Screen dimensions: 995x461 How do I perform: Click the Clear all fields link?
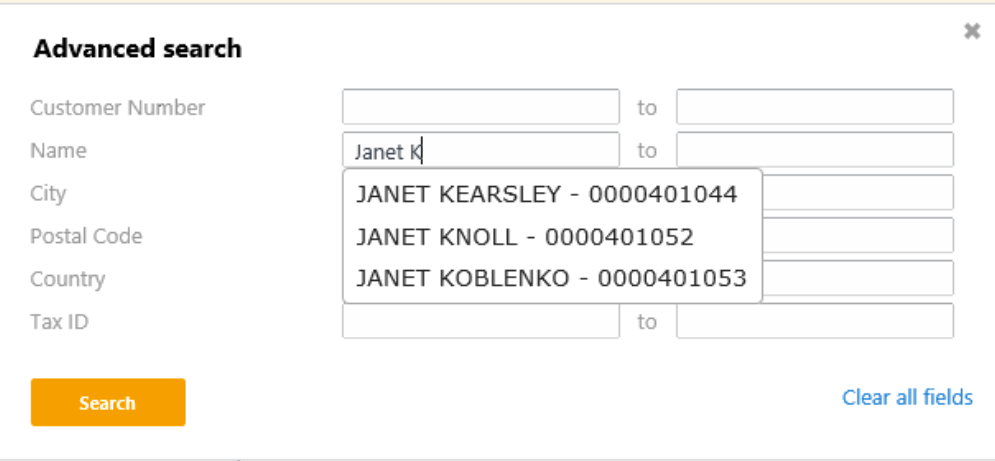click(907, 398)
